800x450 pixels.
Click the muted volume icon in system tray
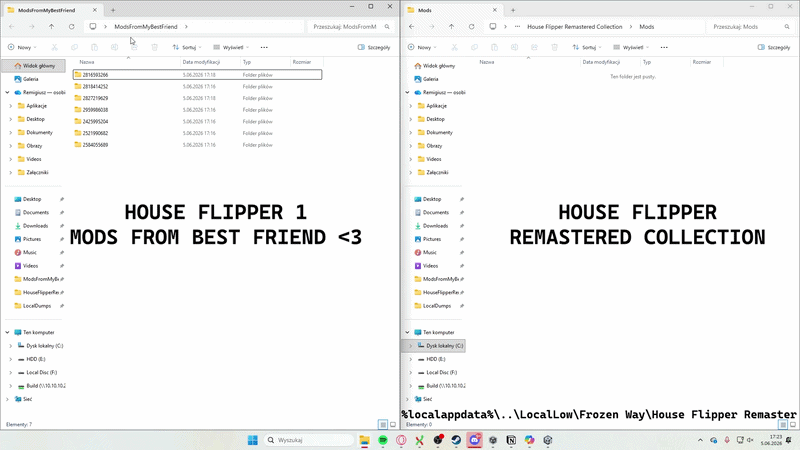[x=751, y=440]
